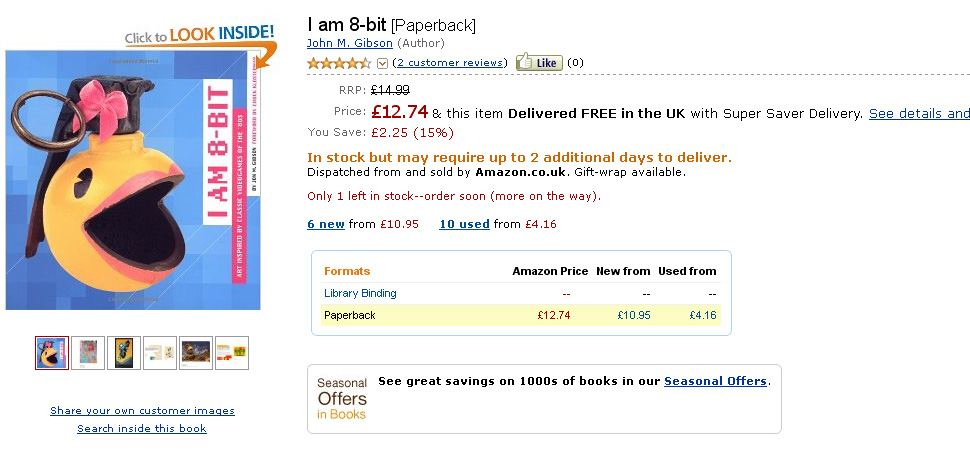Select the Paperback format row
The height and width of the screenshot is (451, 970).
(349, 316)
